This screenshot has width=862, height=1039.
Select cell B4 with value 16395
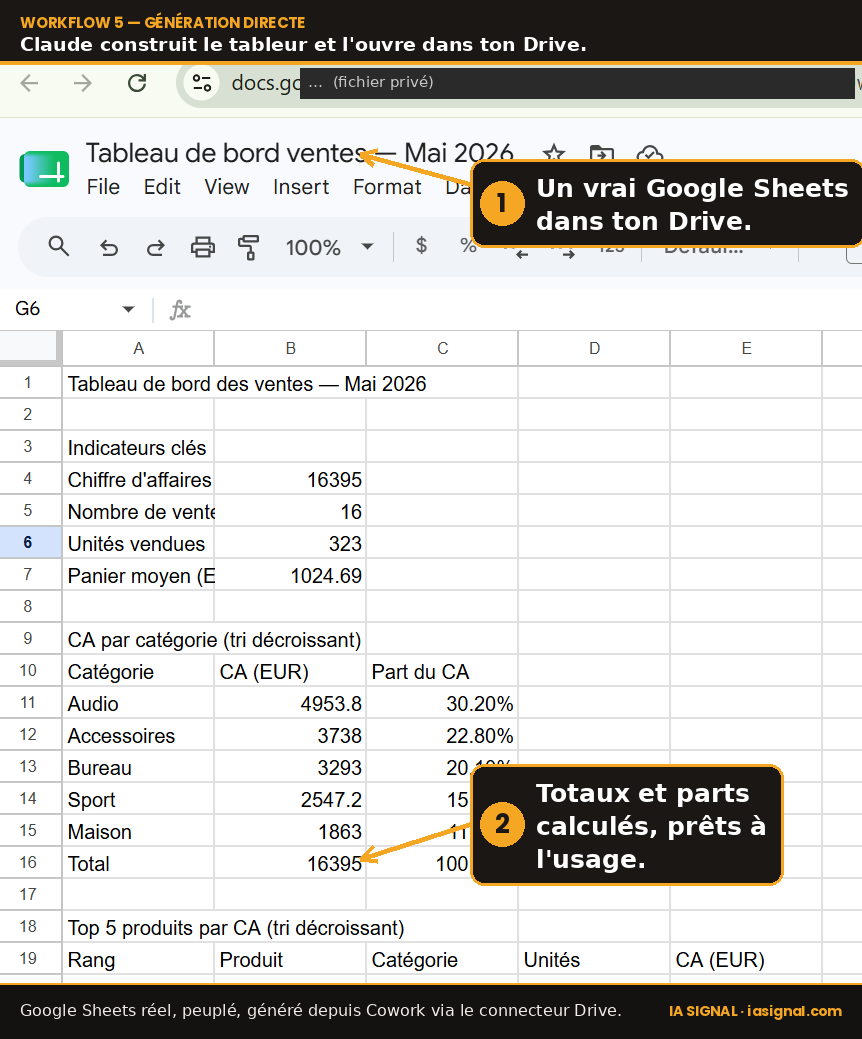tap(290, 480)
